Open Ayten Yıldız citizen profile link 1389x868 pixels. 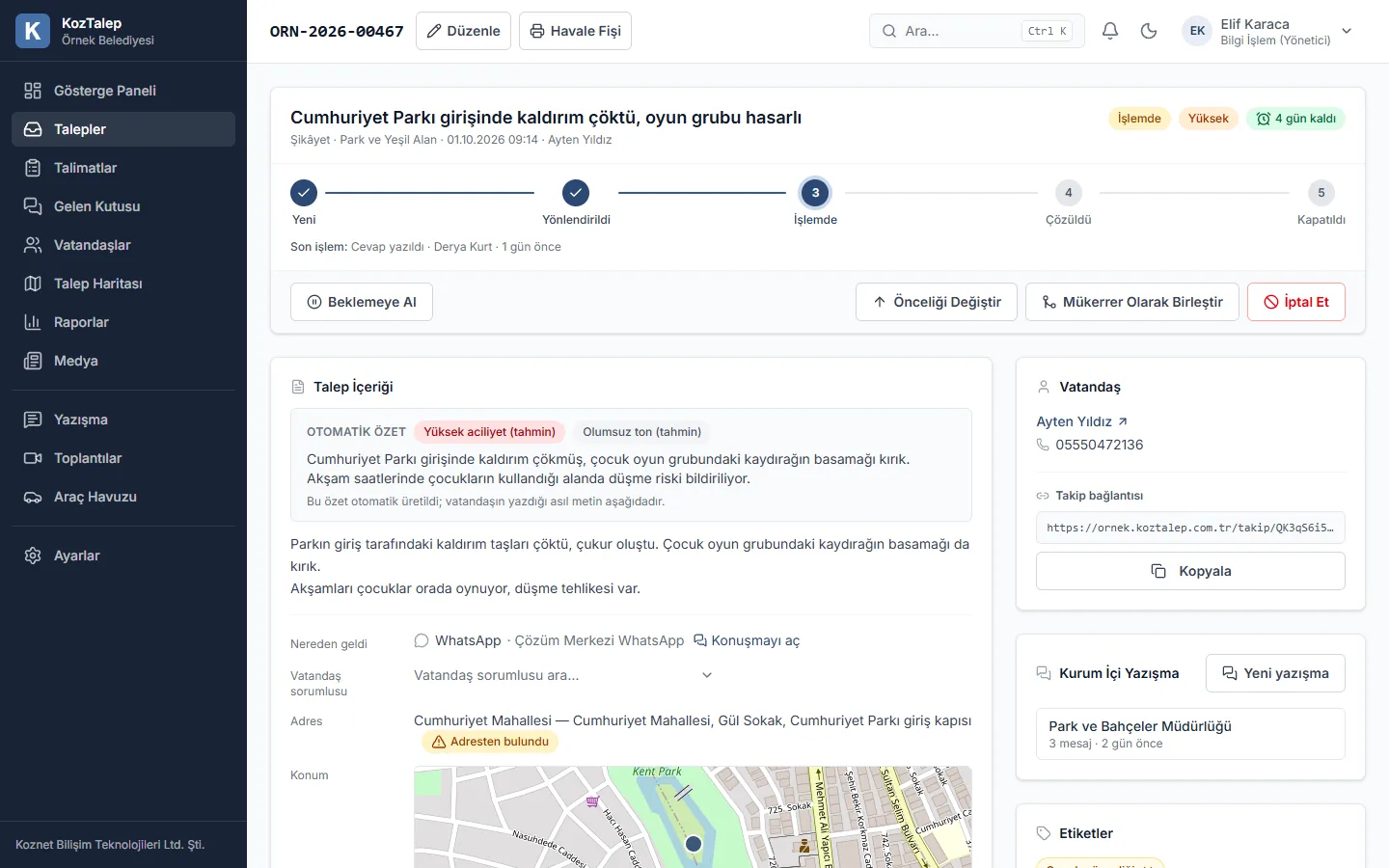[x=1081, y=421]
